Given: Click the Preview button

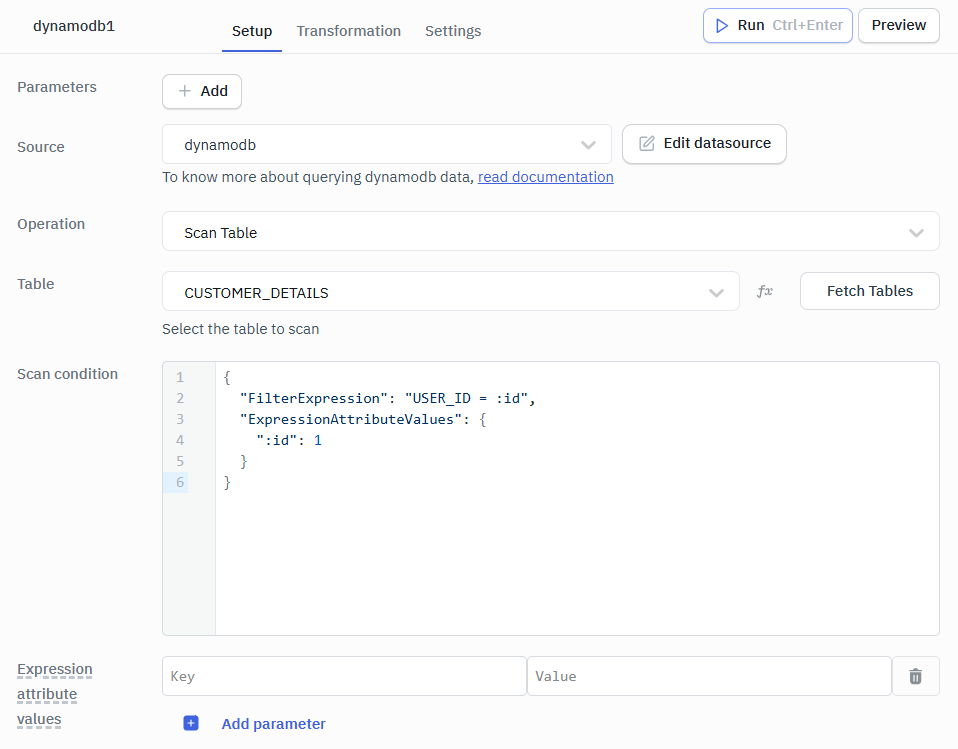Looking at the screenshot, I should (898, 26).
